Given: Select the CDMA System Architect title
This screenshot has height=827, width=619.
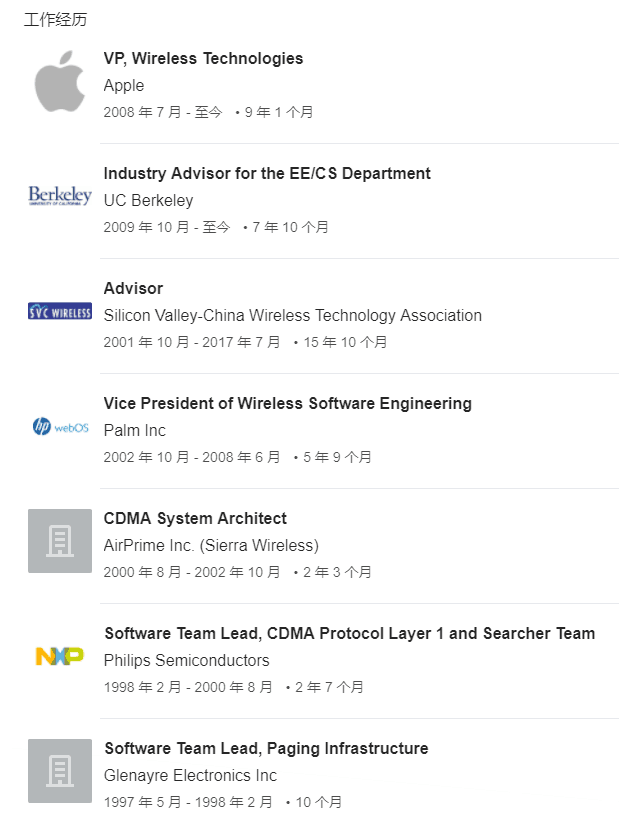Looking at the screenshot, I should point(195,518).
